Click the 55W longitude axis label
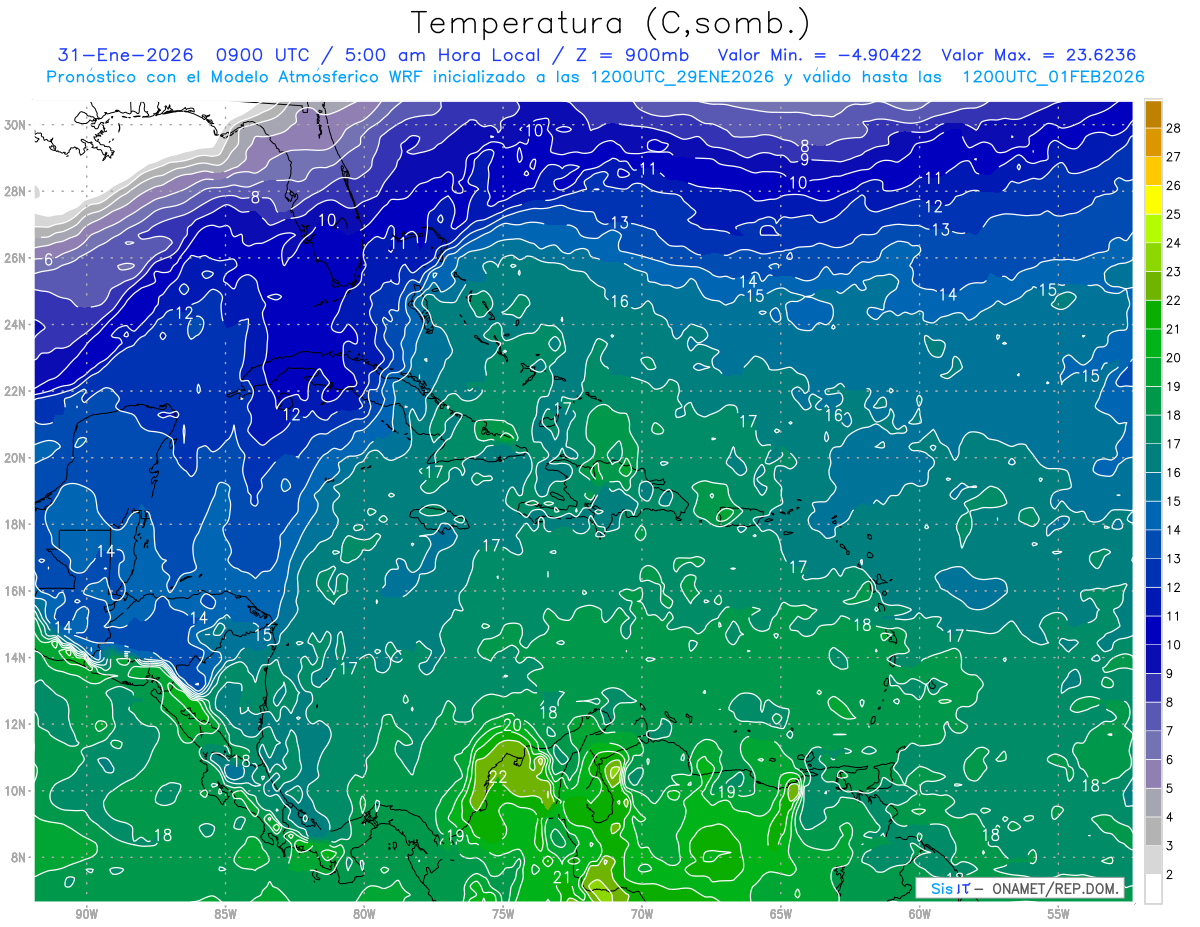Viewport: 1200px width, 927px height. [x=1059, y=914]
